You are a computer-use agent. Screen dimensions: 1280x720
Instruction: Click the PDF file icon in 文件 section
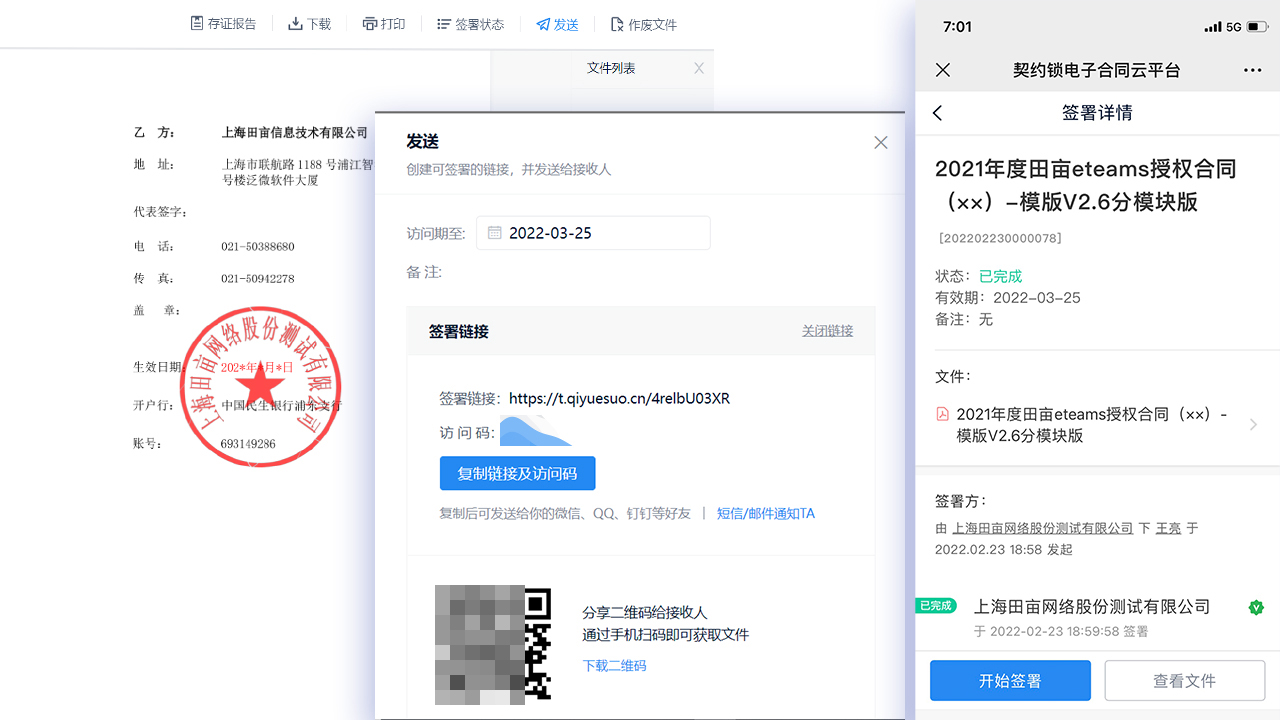pyautogui.click(x=942, y=414)
